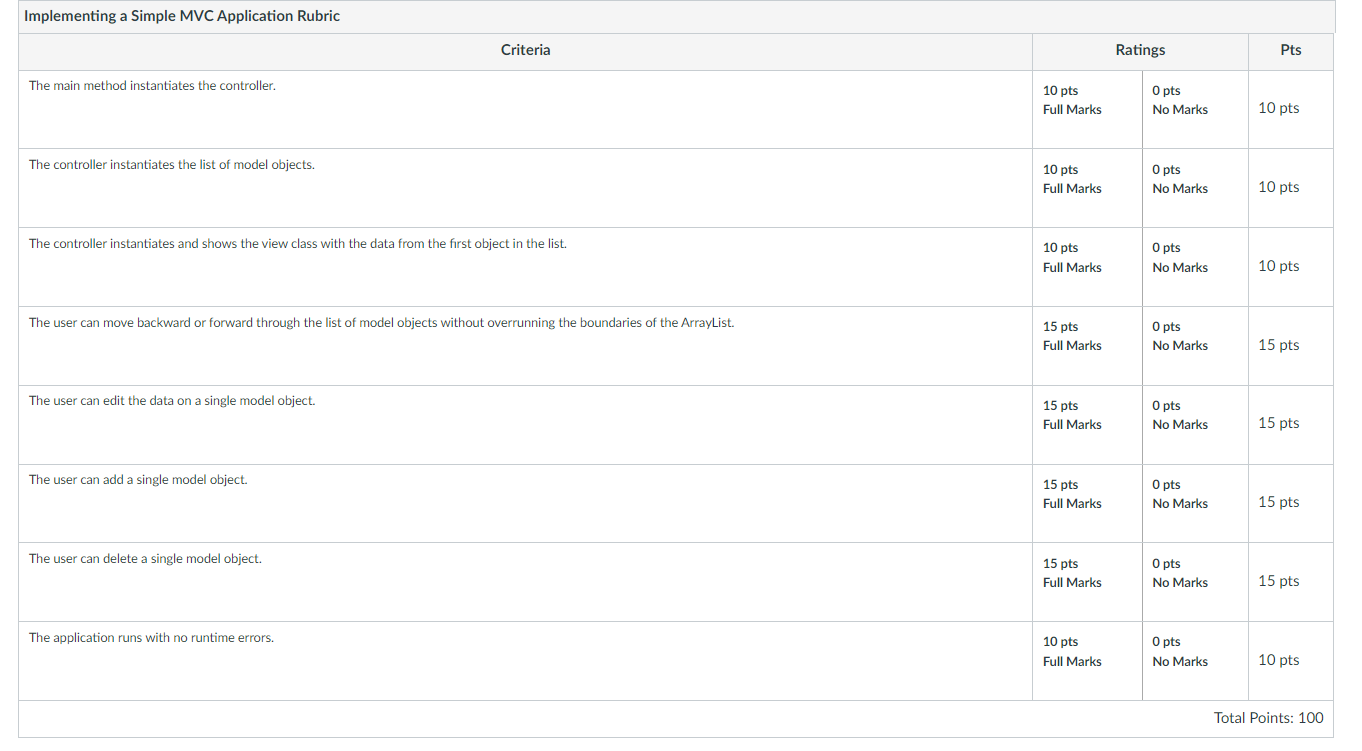Select criterion about moving backward or forward through the list
The height and width of the screenshot is (751, 1362).
pos(381,323)
